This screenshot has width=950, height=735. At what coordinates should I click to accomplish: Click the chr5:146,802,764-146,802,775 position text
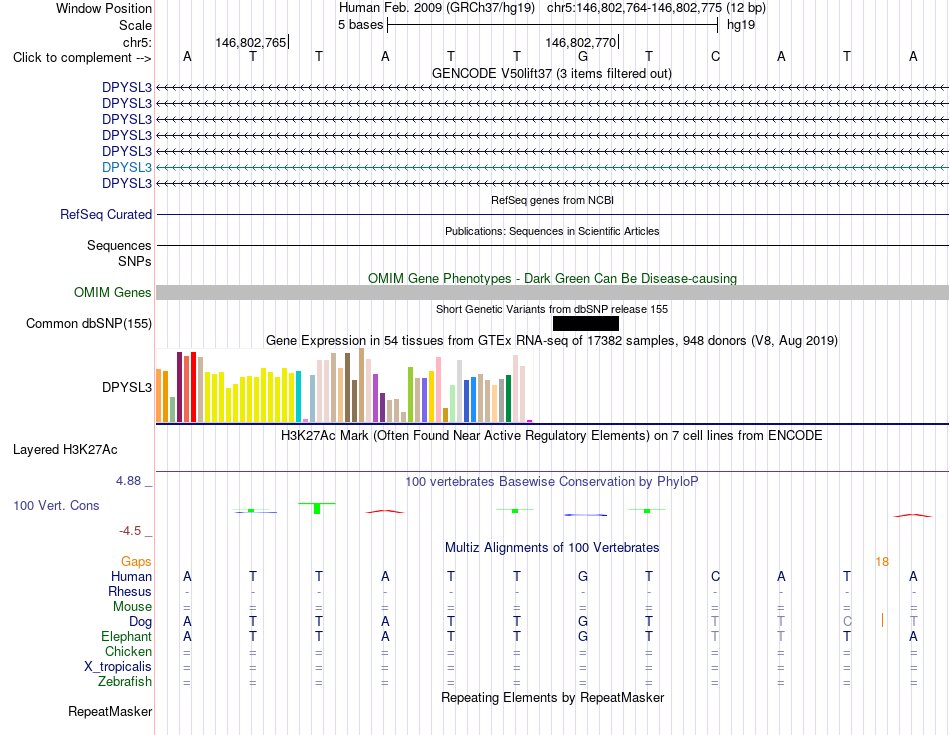click(x=656, y=8)
